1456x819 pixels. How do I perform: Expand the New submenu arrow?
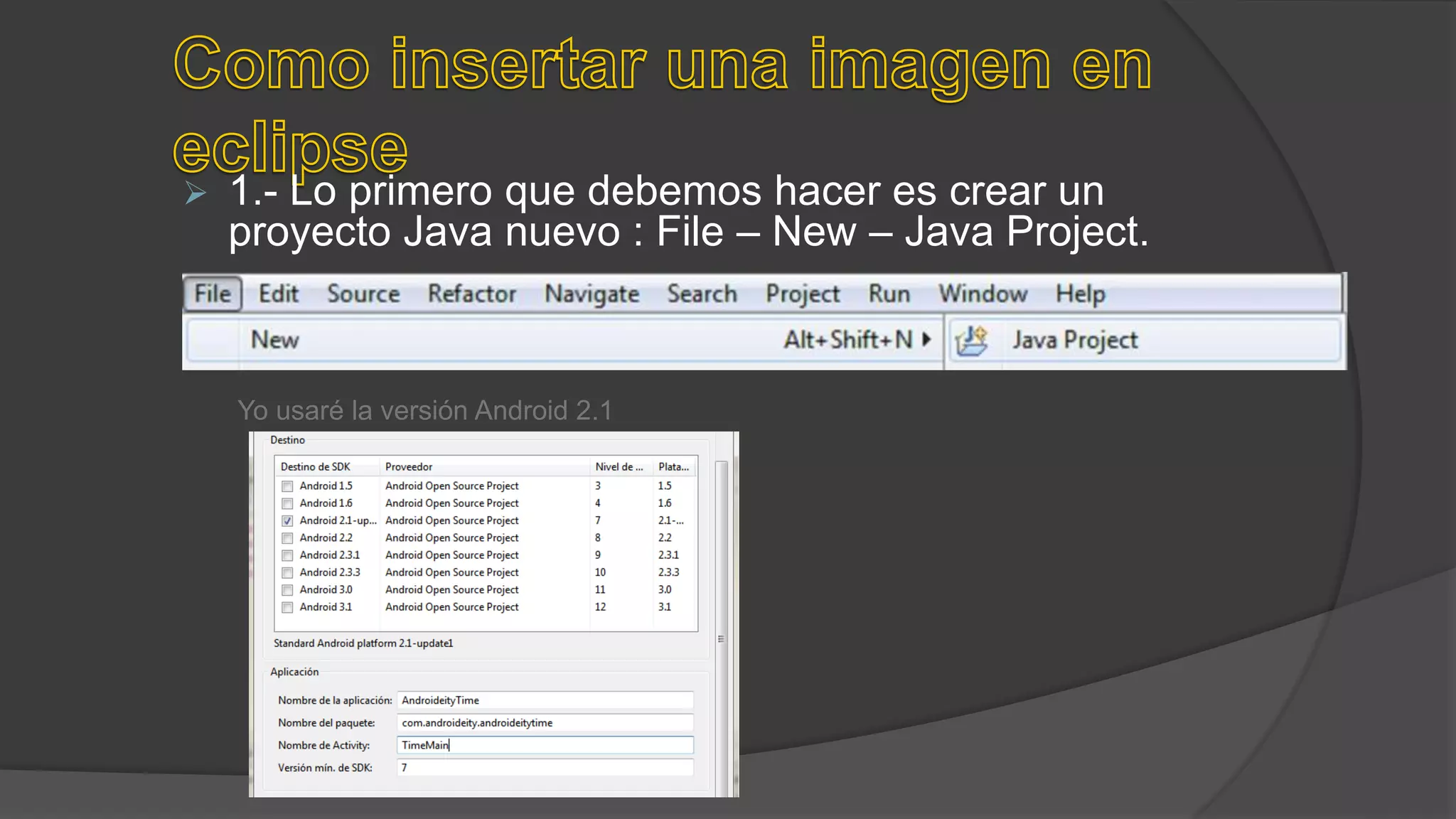tap(926, 339)
